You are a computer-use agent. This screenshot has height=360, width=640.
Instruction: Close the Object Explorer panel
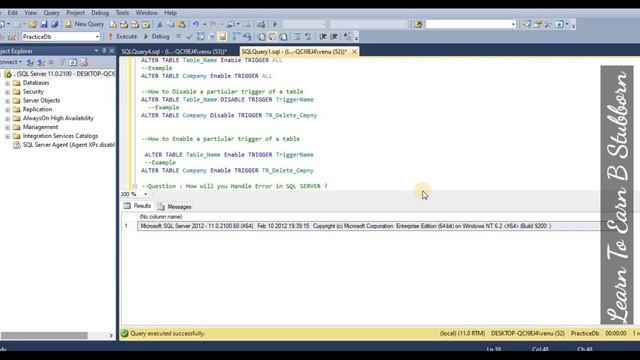pos(112,51)
